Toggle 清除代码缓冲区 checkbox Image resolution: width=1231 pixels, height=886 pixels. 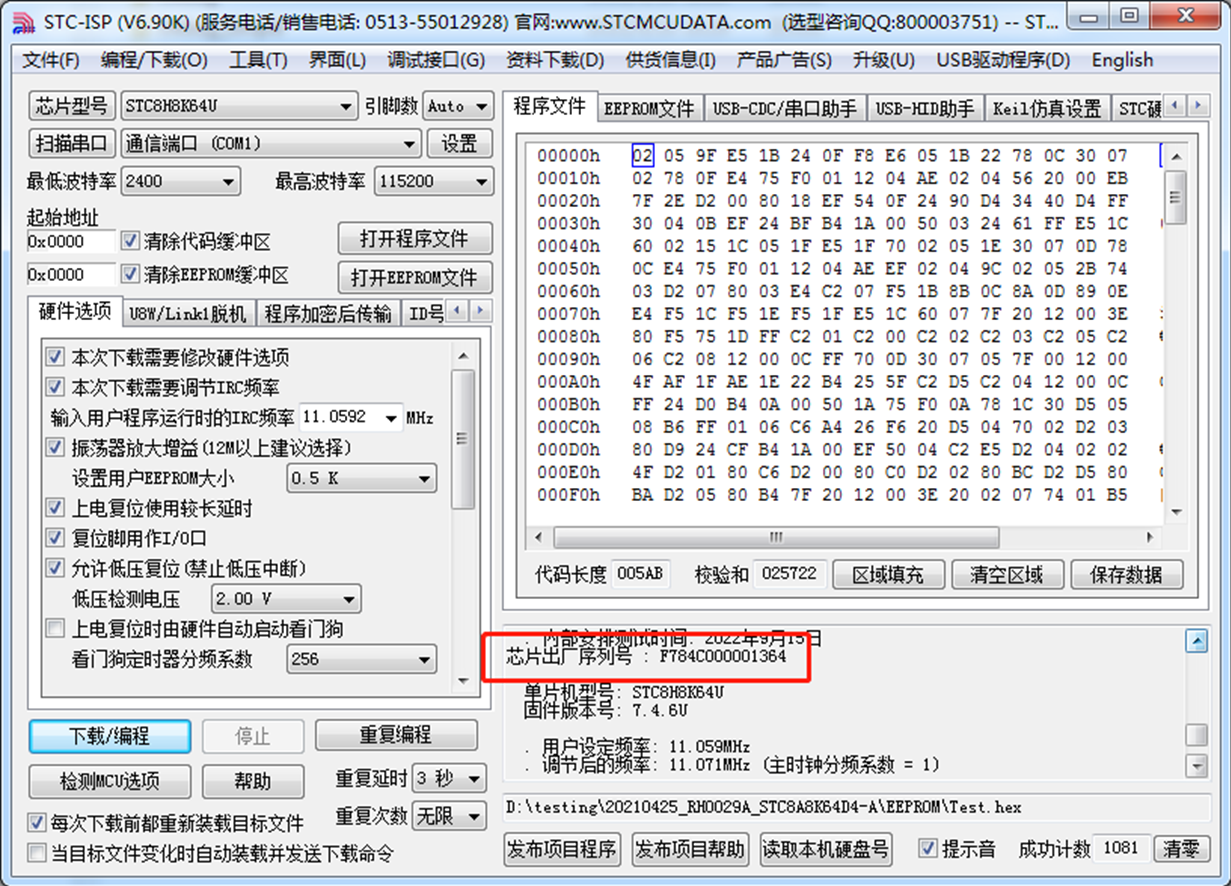[x=129, y=241]
